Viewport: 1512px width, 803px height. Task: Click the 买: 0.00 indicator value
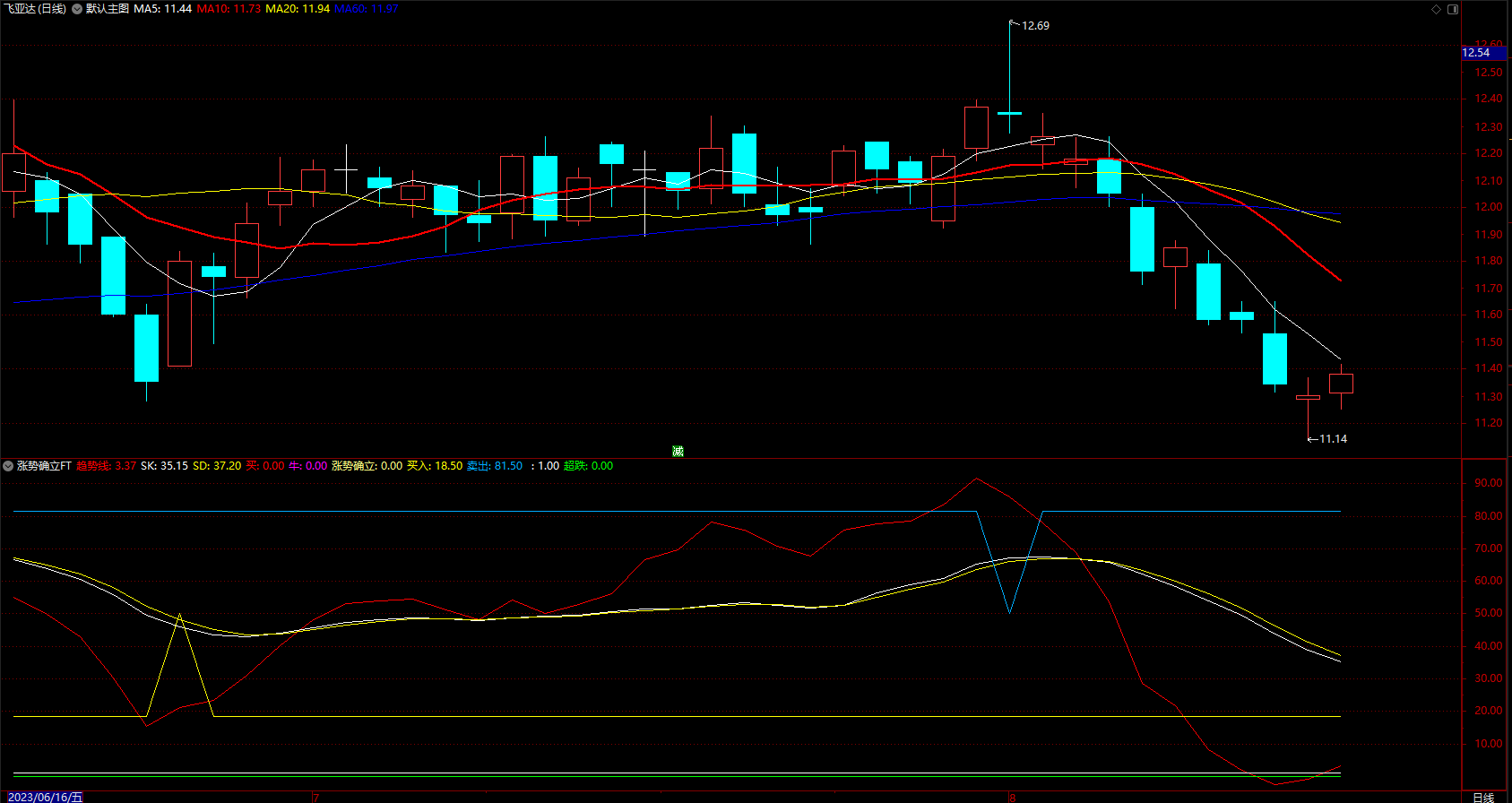265,466
